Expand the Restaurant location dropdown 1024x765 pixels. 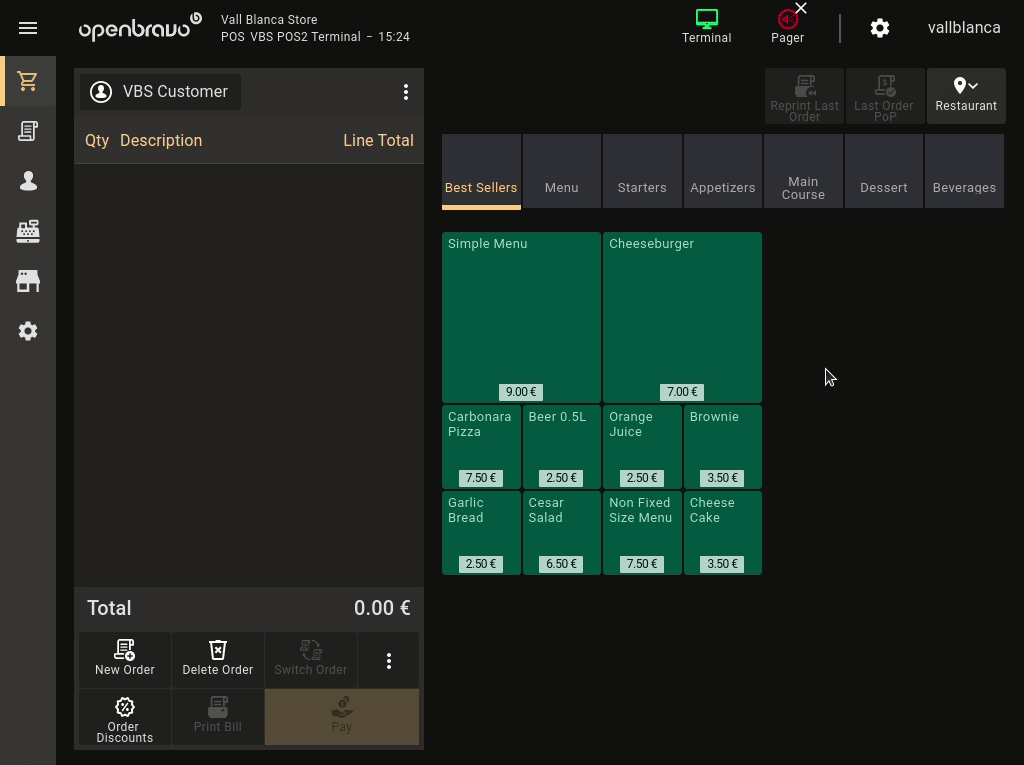965,95
